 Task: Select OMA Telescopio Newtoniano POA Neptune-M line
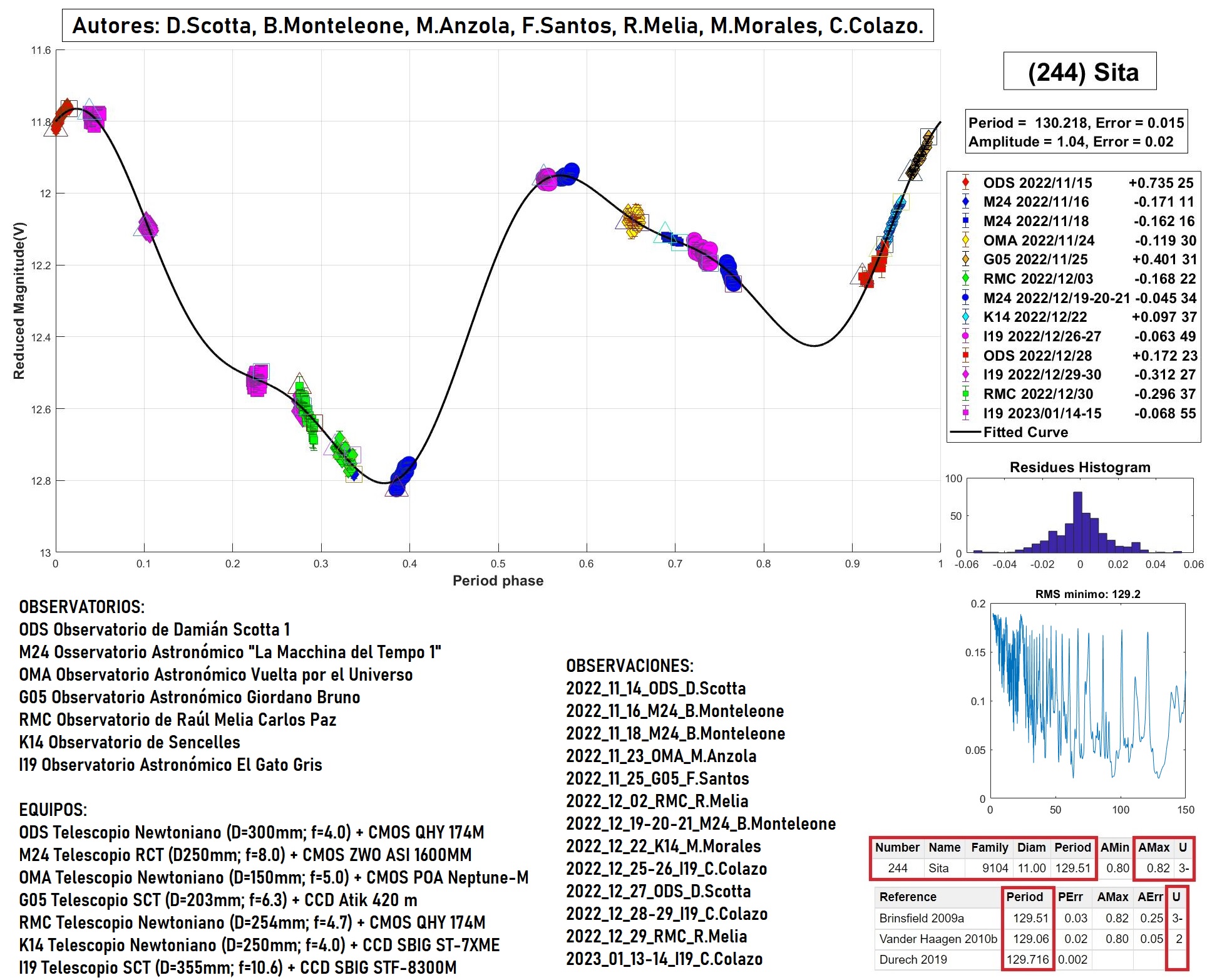[x=274, y=877]
